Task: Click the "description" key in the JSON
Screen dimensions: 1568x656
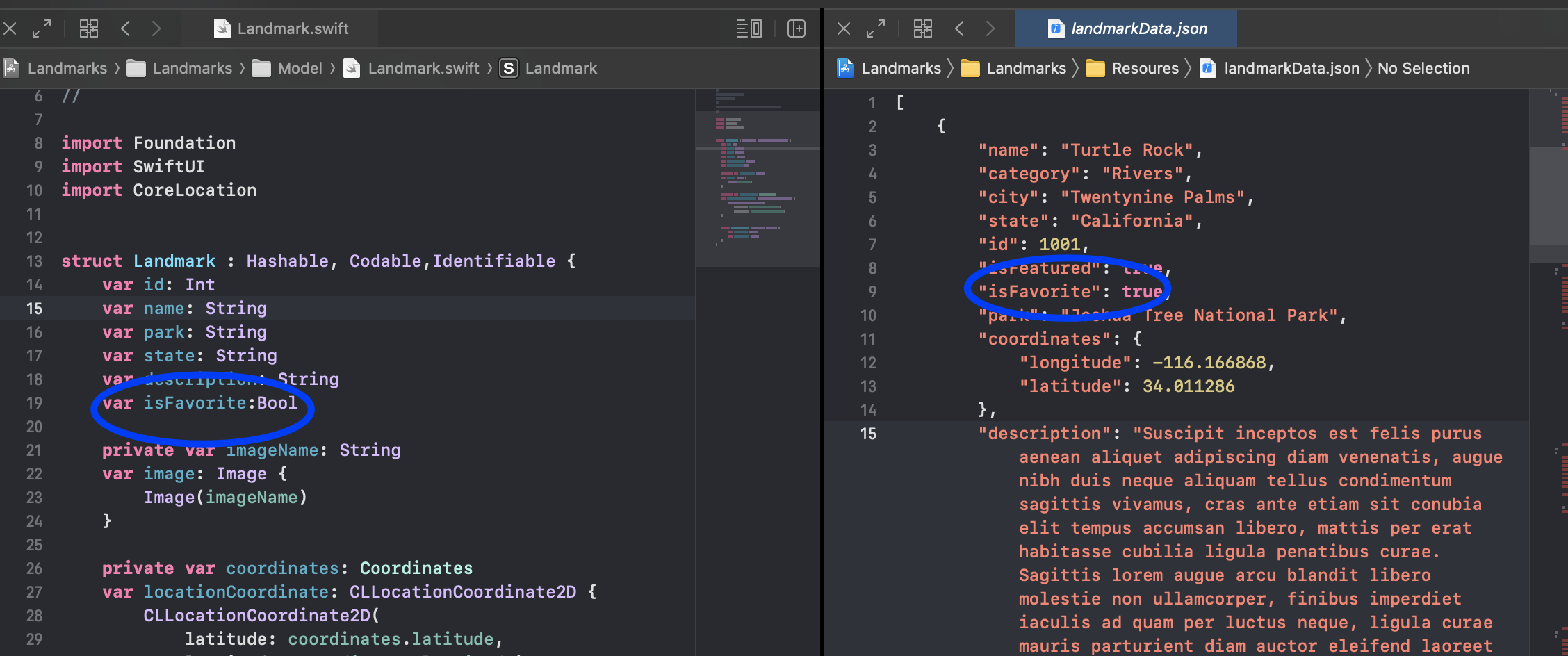Action: (x=1045, y=434)
